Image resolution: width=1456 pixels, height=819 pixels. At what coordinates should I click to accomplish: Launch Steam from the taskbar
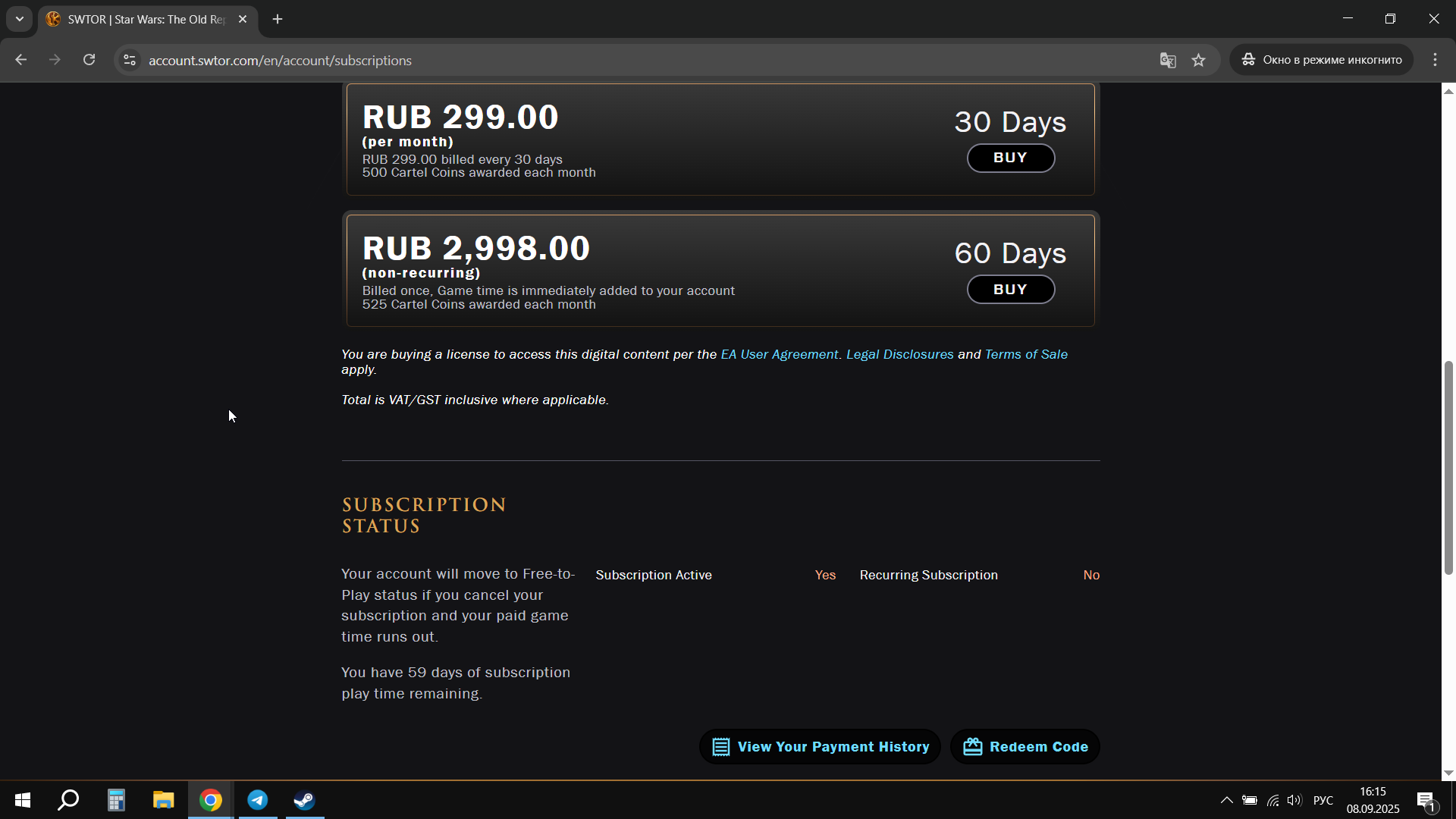[305, 800]
